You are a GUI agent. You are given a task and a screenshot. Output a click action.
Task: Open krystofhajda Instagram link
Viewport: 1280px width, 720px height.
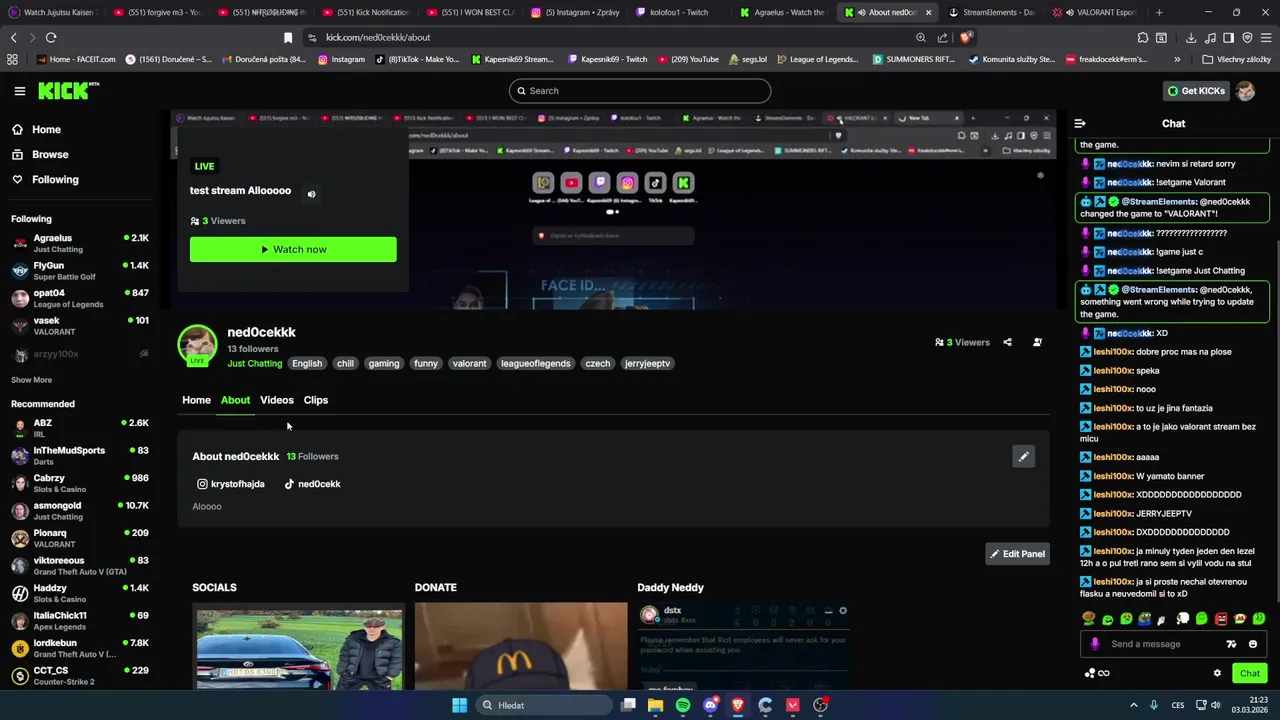tap(231, 484)
